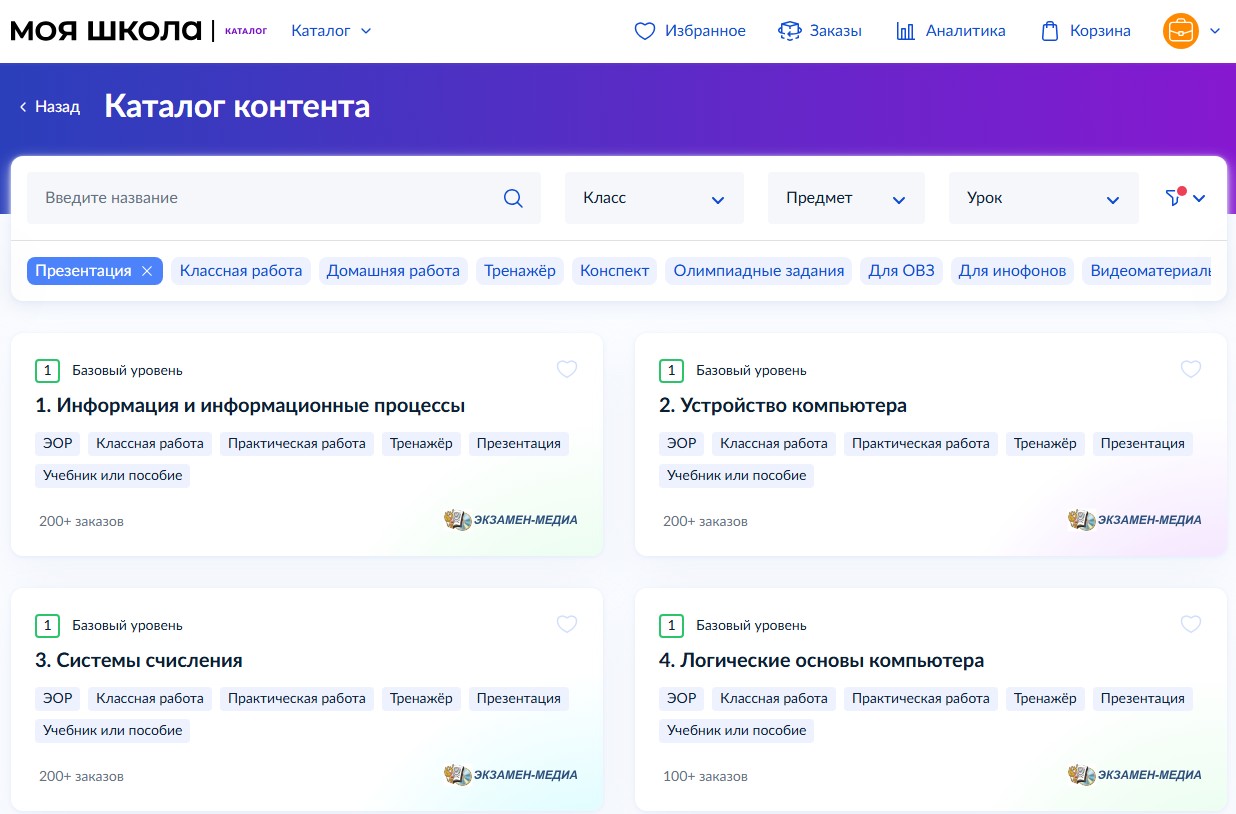
Task: Expand the Каталог menu in header
Action: (331, 31)
